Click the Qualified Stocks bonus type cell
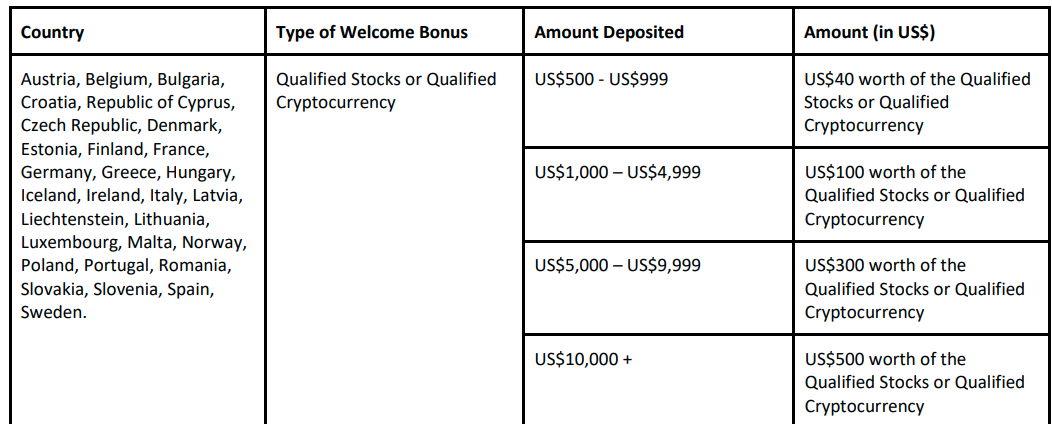The height and width of the screenshot is (424, 1052). [385, 90]
